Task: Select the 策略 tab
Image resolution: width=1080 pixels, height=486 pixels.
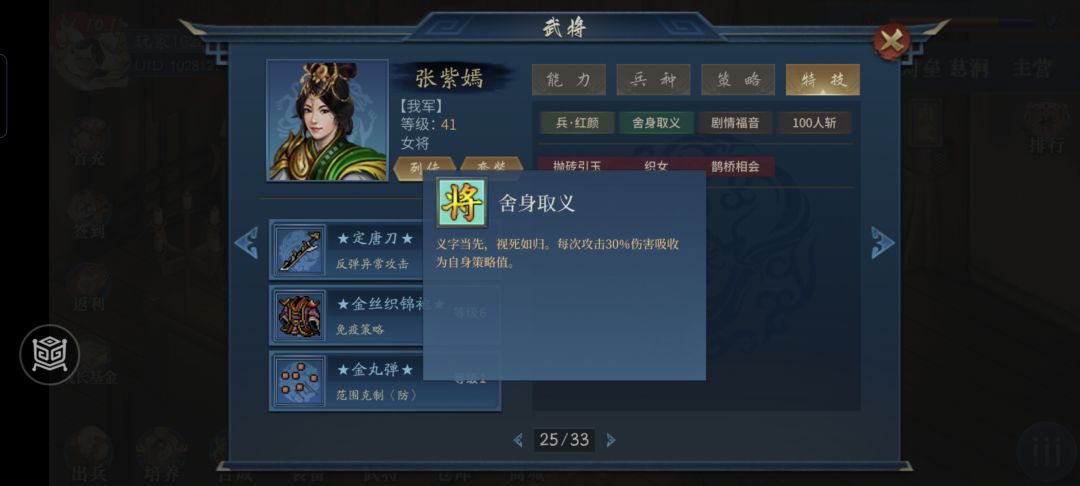Action: coord(738,80)
